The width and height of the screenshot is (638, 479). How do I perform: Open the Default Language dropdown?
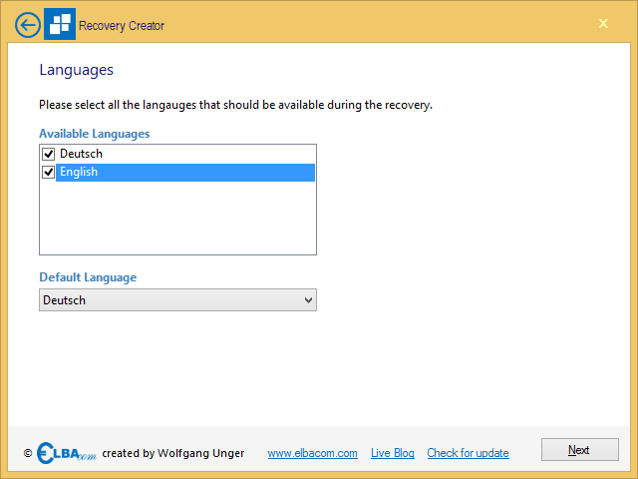(178, 300)
